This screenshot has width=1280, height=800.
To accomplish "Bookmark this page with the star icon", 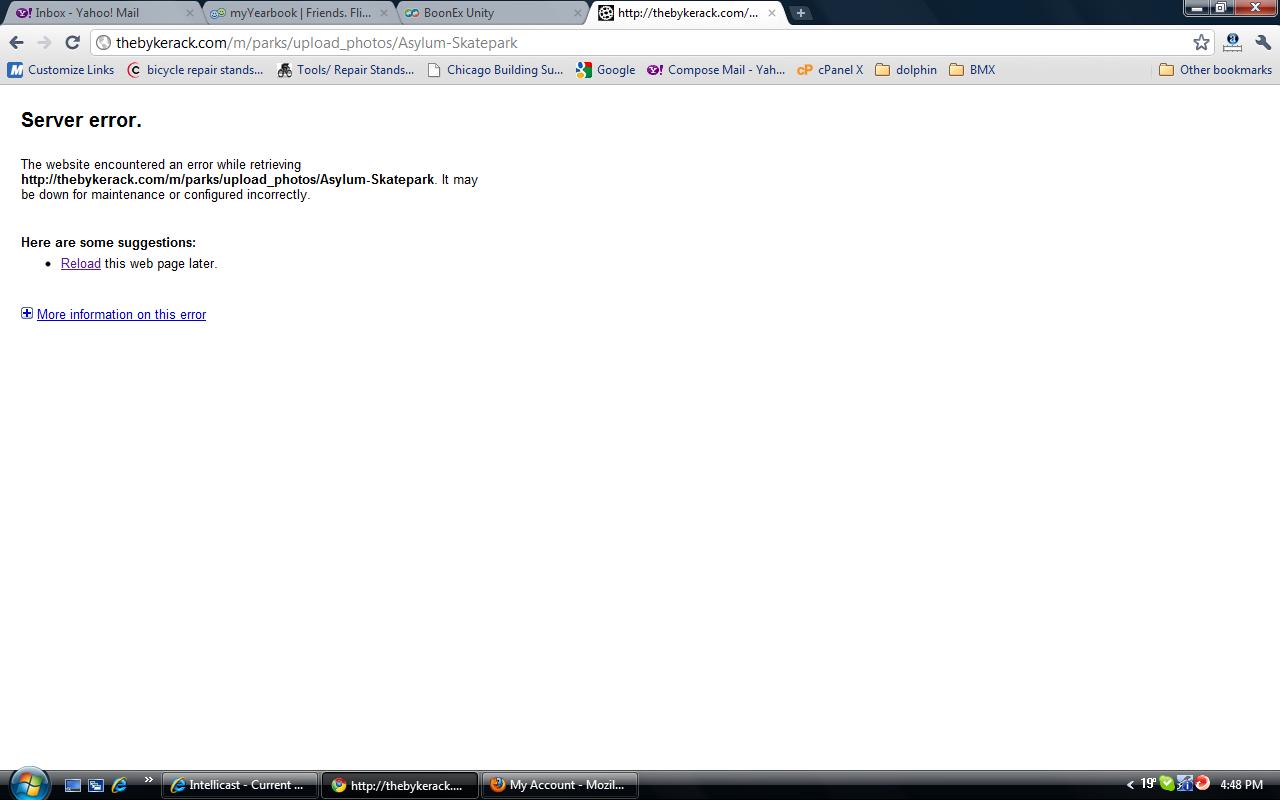I will pyautogui.click(x=1201, y=42).
